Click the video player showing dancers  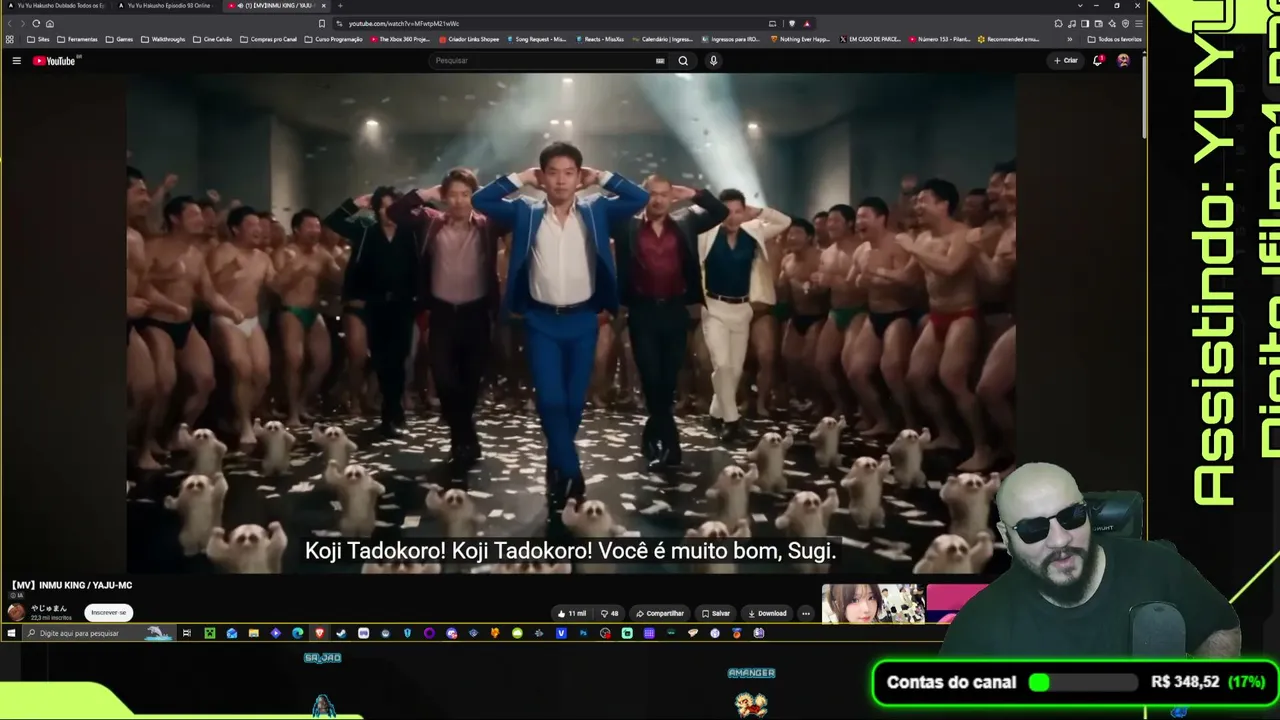pyautogui.click(x=571, y=323)
